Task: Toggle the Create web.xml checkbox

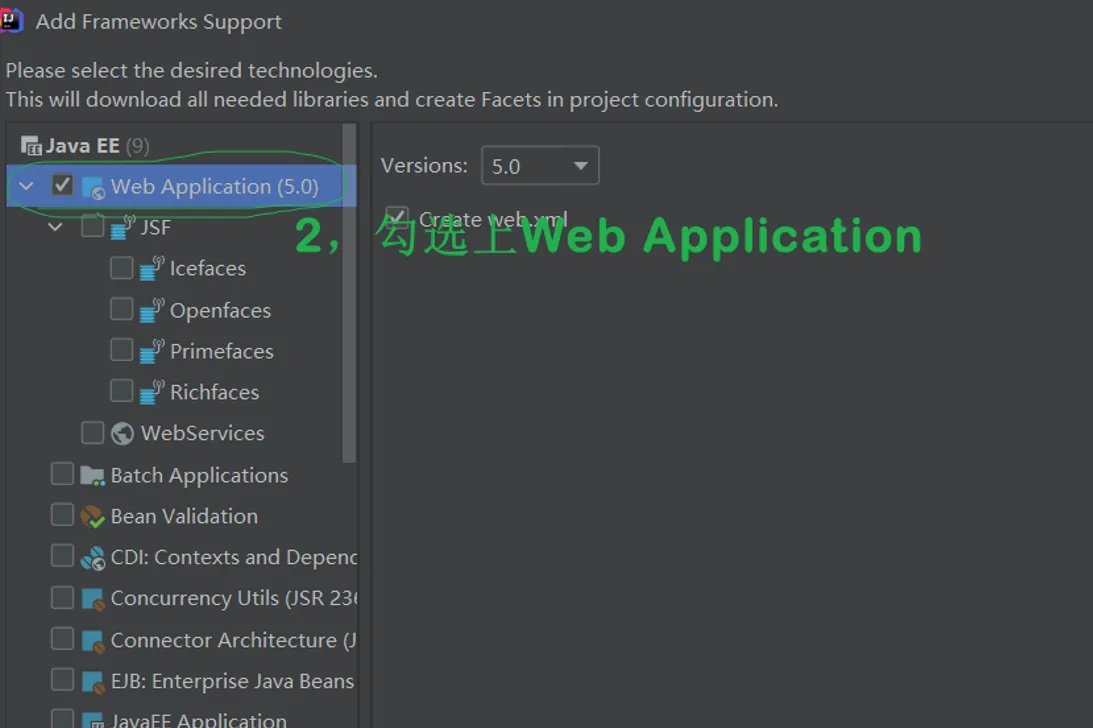Action: click(x=397, y=218)
